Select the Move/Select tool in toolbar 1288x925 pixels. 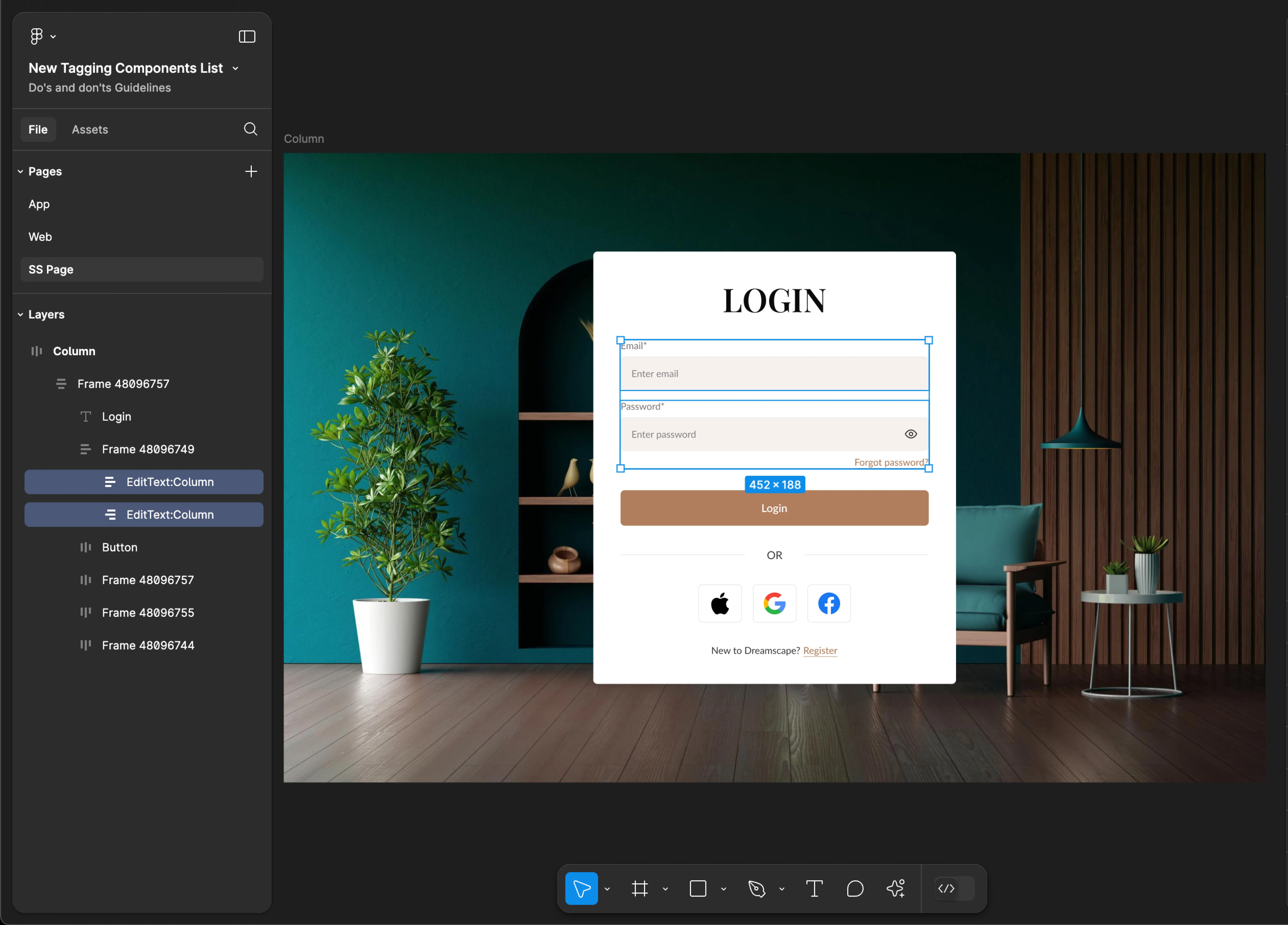click(583, 889)
